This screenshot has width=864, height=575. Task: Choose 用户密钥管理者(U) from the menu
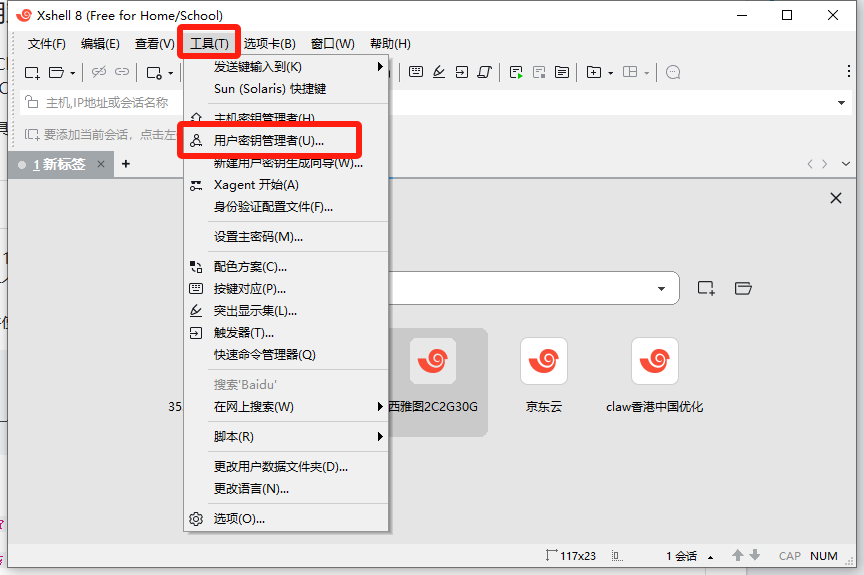pyautogui.click(x=286, y=140)
